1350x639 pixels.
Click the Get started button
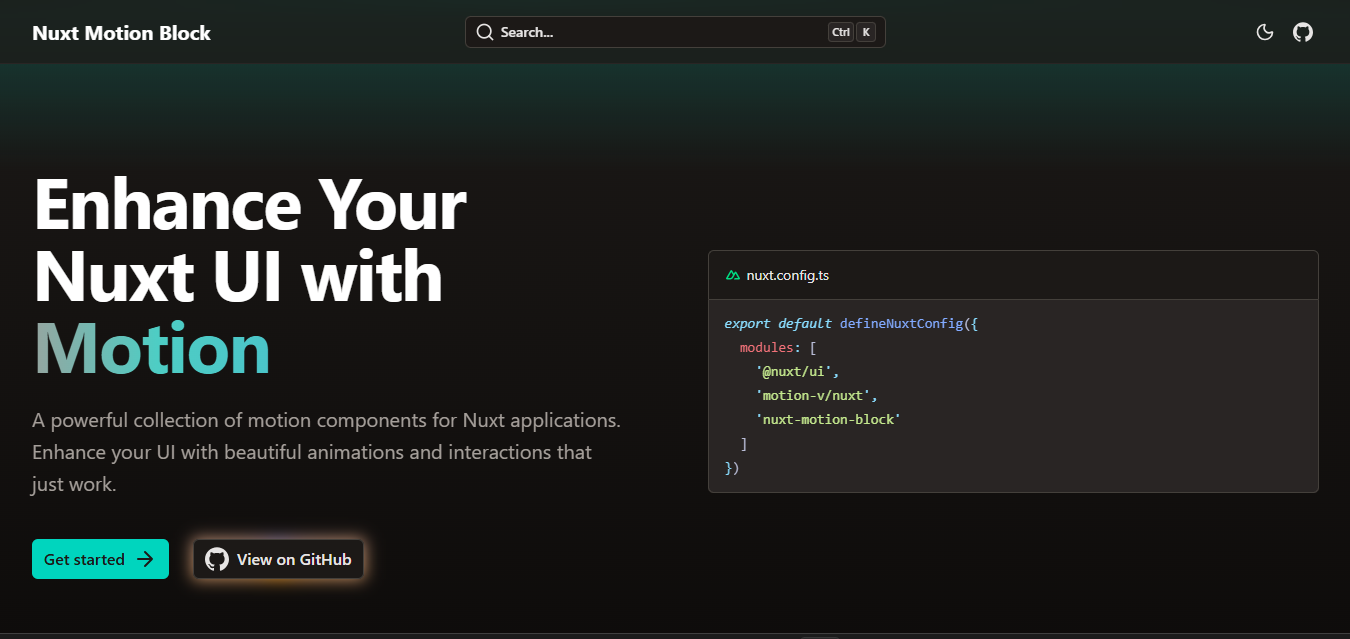pyautogui.click(x=100, y=559)
